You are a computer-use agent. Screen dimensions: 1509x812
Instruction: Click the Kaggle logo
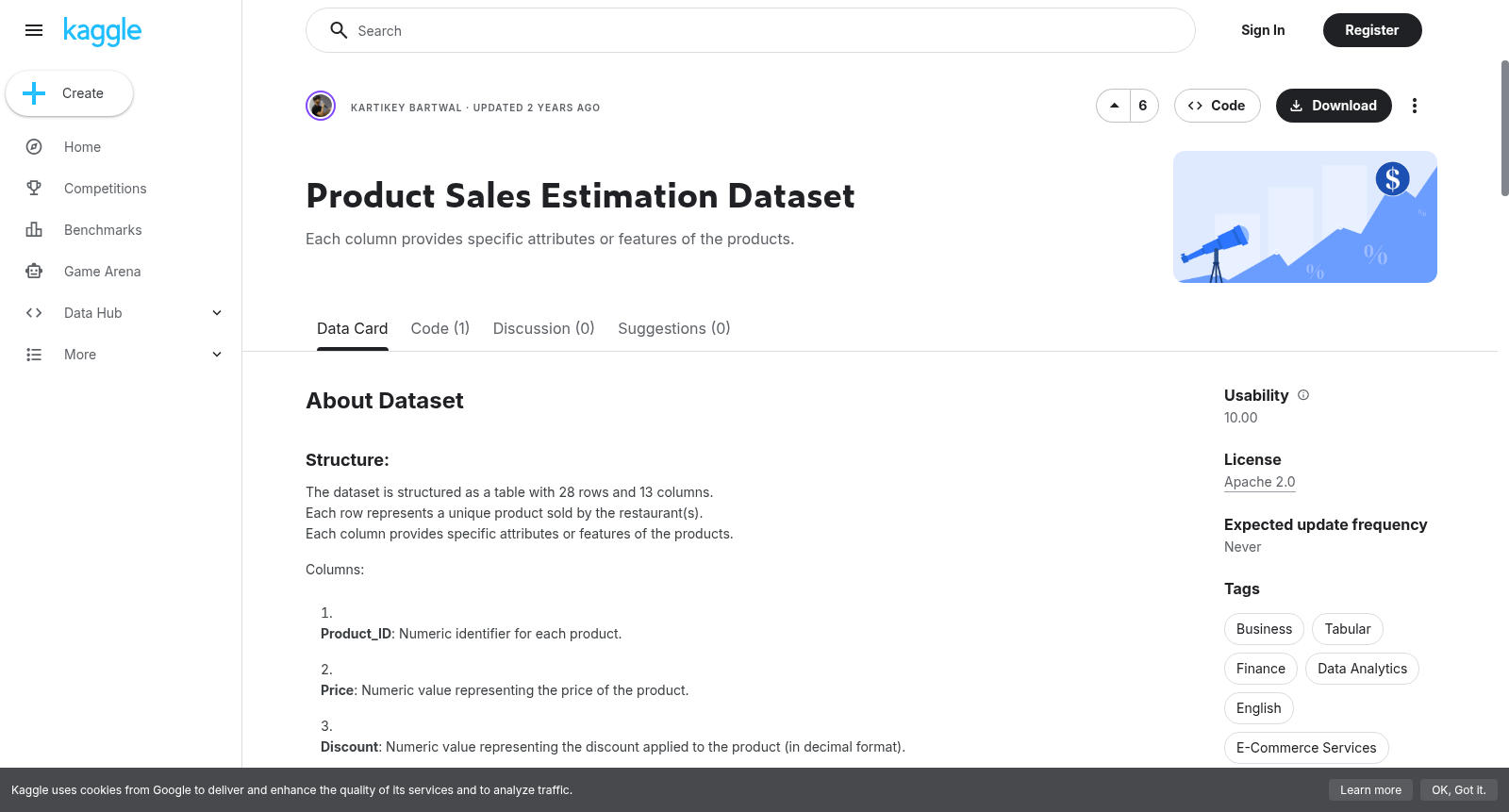pos(102,31)
